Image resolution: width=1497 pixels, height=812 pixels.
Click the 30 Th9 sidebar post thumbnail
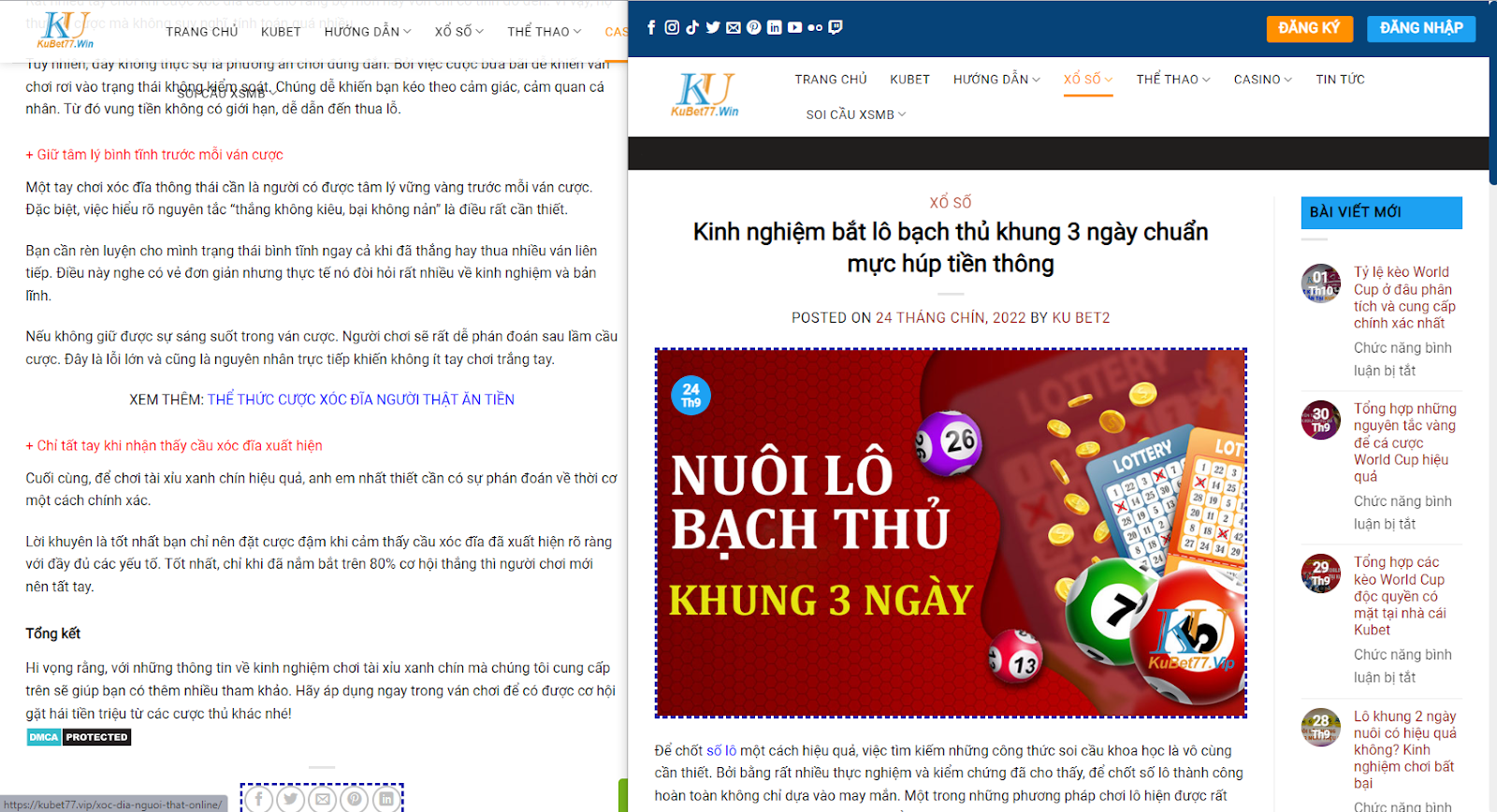1321,419
